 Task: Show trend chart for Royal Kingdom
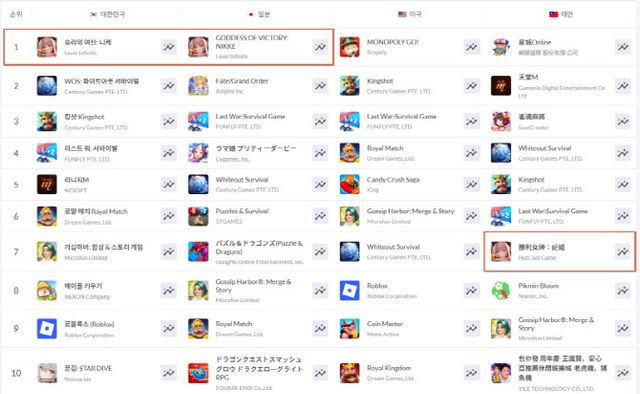471,373
